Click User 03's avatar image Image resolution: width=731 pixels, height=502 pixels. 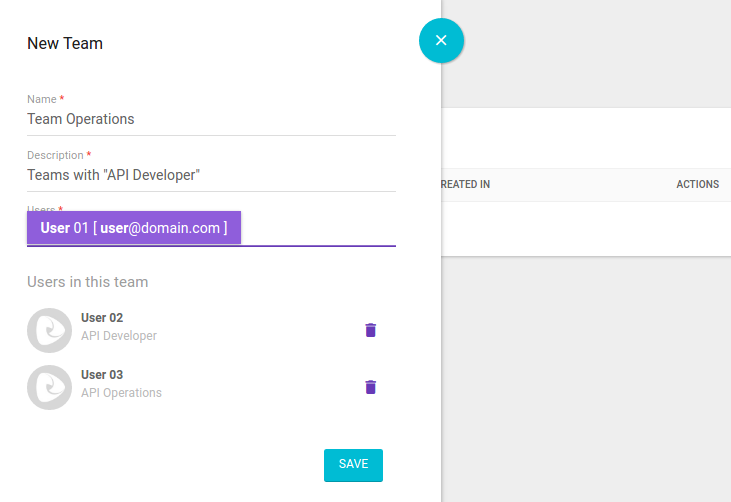pyautogui.click(x=49, y=387)
